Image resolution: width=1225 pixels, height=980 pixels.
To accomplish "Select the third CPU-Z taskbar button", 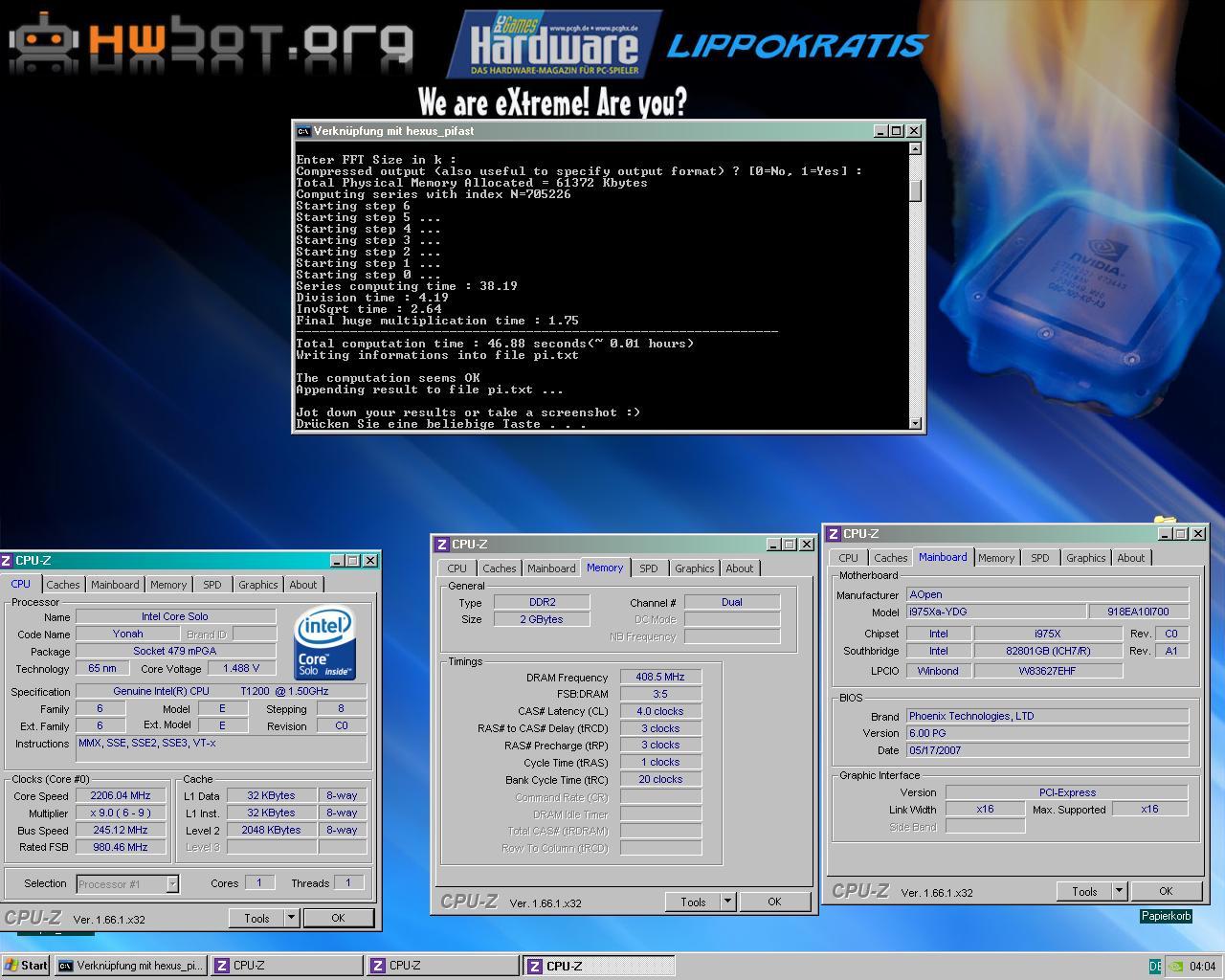I will click(x=599, y=966).
